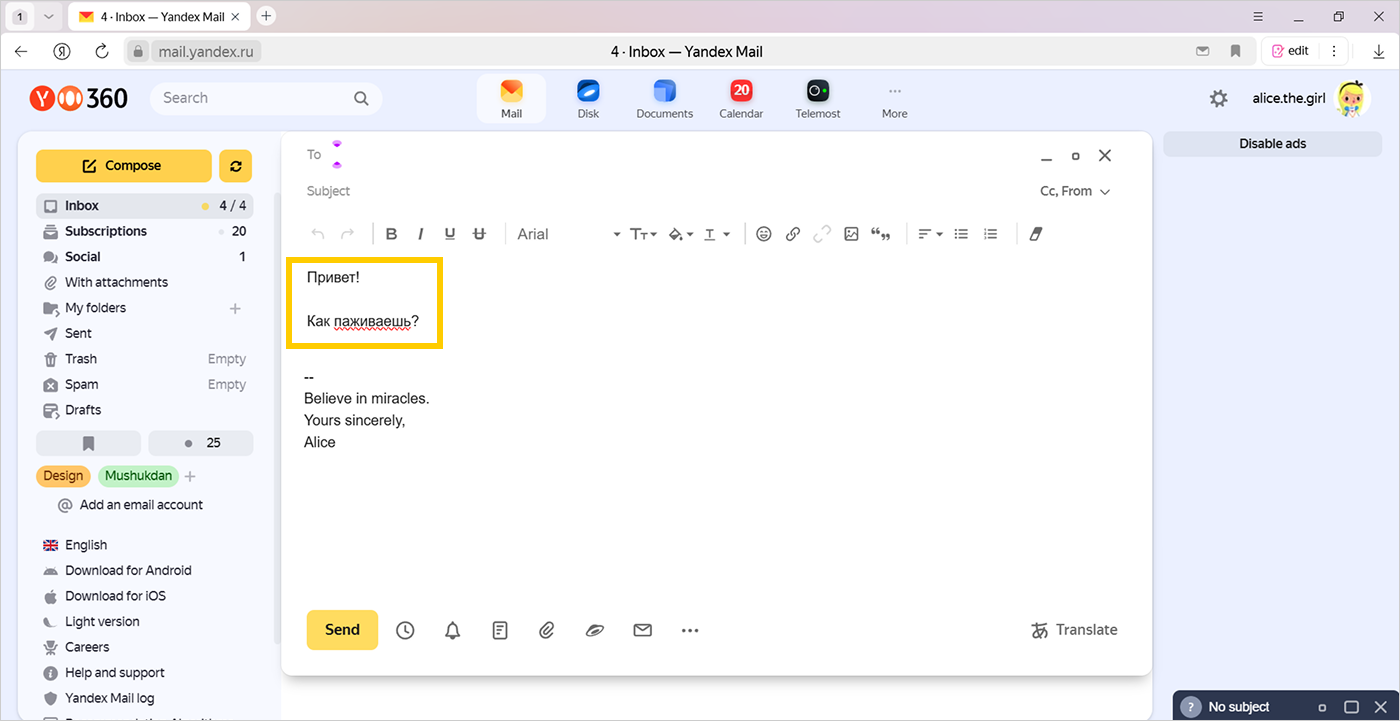1400x721 pixels.
Task: Open the text fill color picker
Action: [681, 234]
